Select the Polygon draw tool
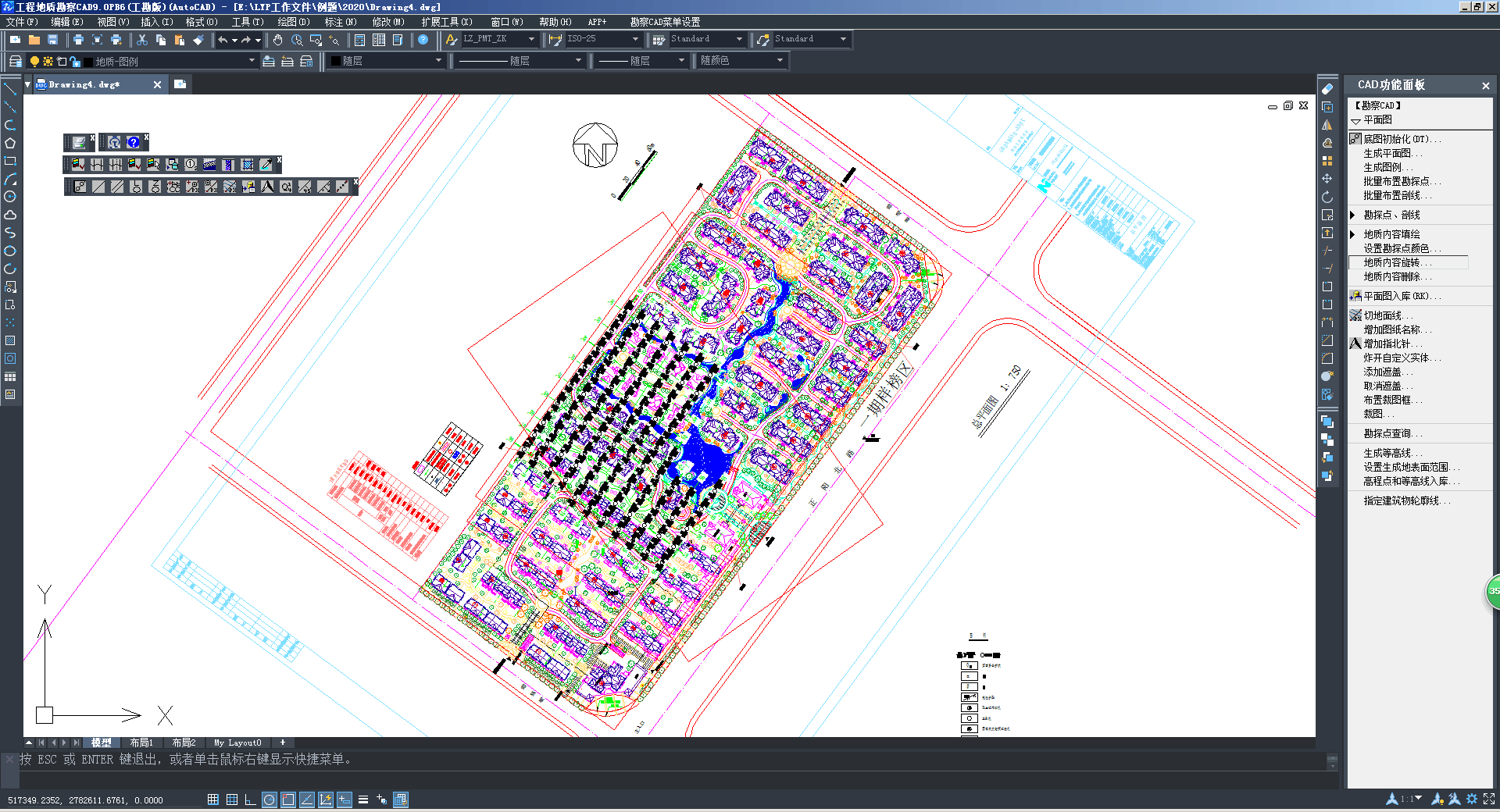This screenshot has height=812, width=1500. click(x=10, y=143)
